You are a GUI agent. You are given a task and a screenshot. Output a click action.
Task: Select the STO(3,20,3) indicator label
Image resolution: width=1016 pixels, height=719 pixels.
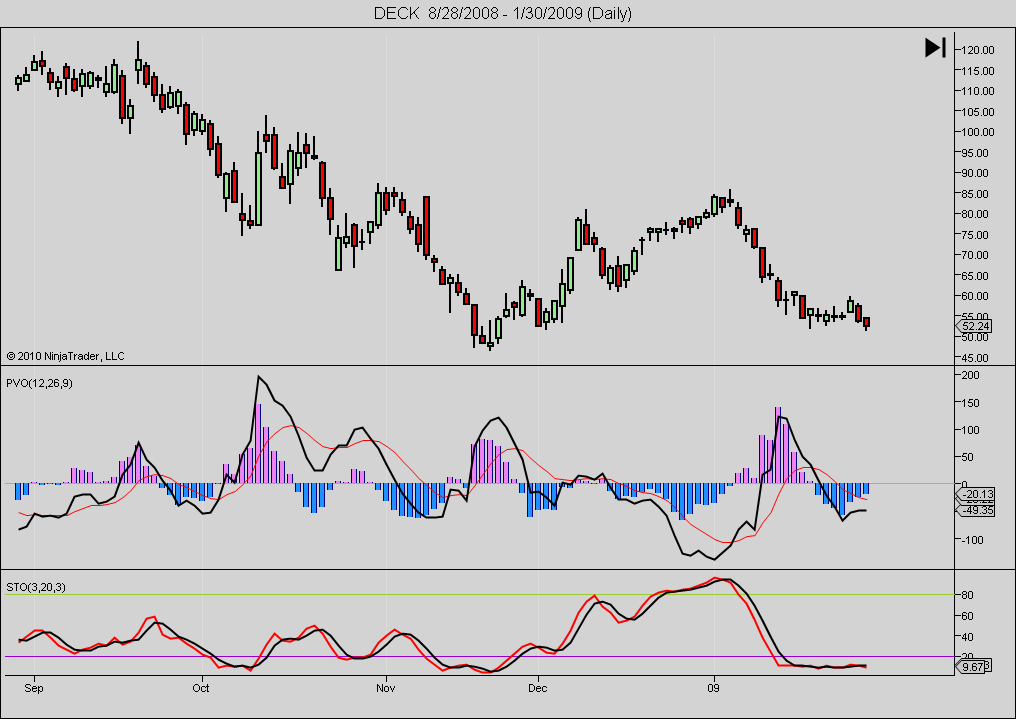pyautogui.click(x=36, y=588)
